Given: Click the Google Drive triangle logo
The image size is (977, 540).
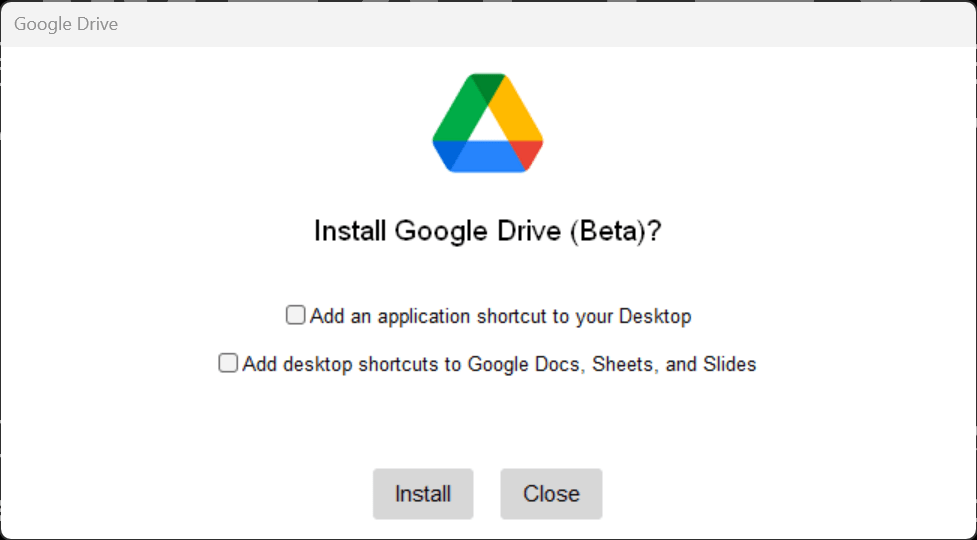Looking at the screenshot, I should [x=487, y=124].
